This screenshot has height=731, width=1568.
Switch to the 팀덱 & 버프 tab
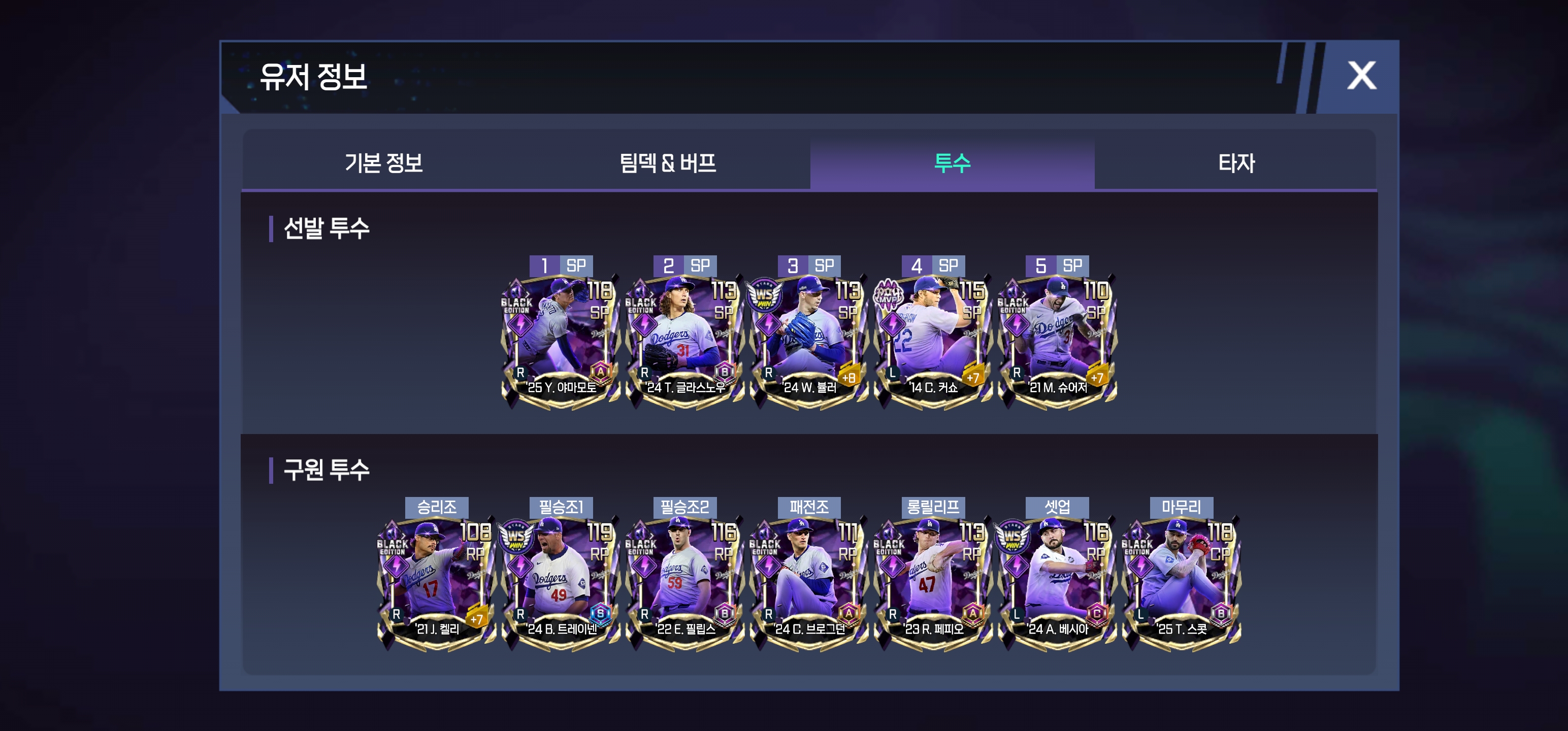[x=668, y=162]
